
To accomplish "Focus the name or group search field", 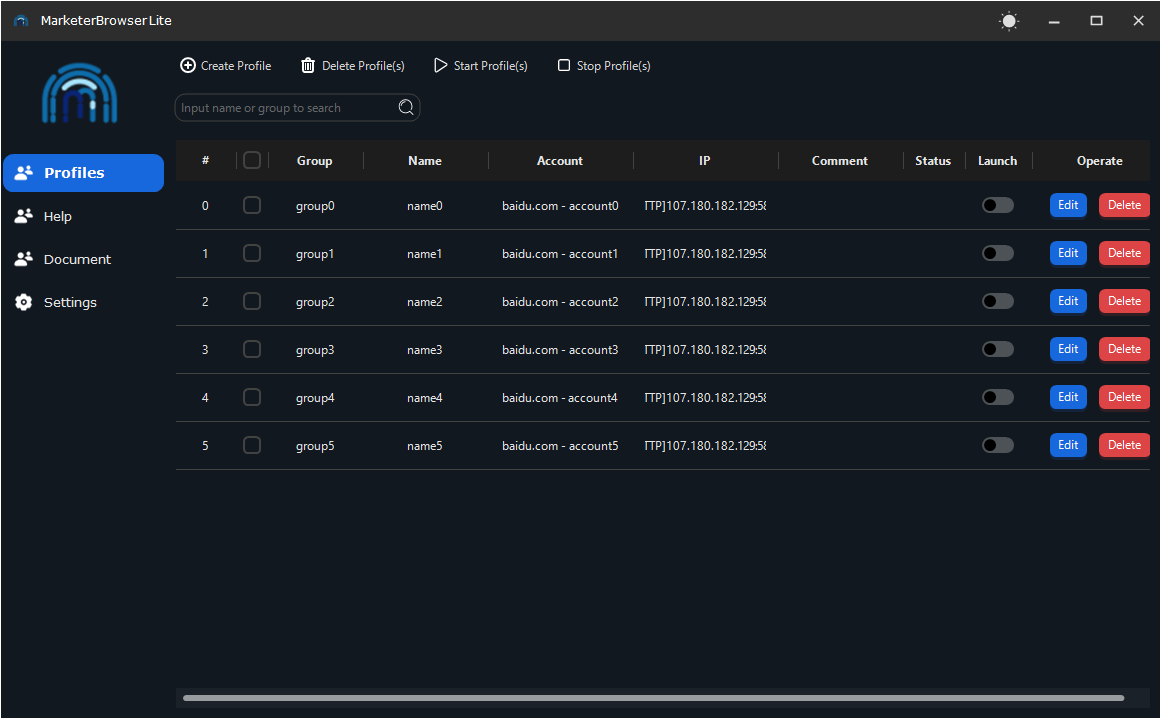I will pyautogui.click(x=286, y=108).
